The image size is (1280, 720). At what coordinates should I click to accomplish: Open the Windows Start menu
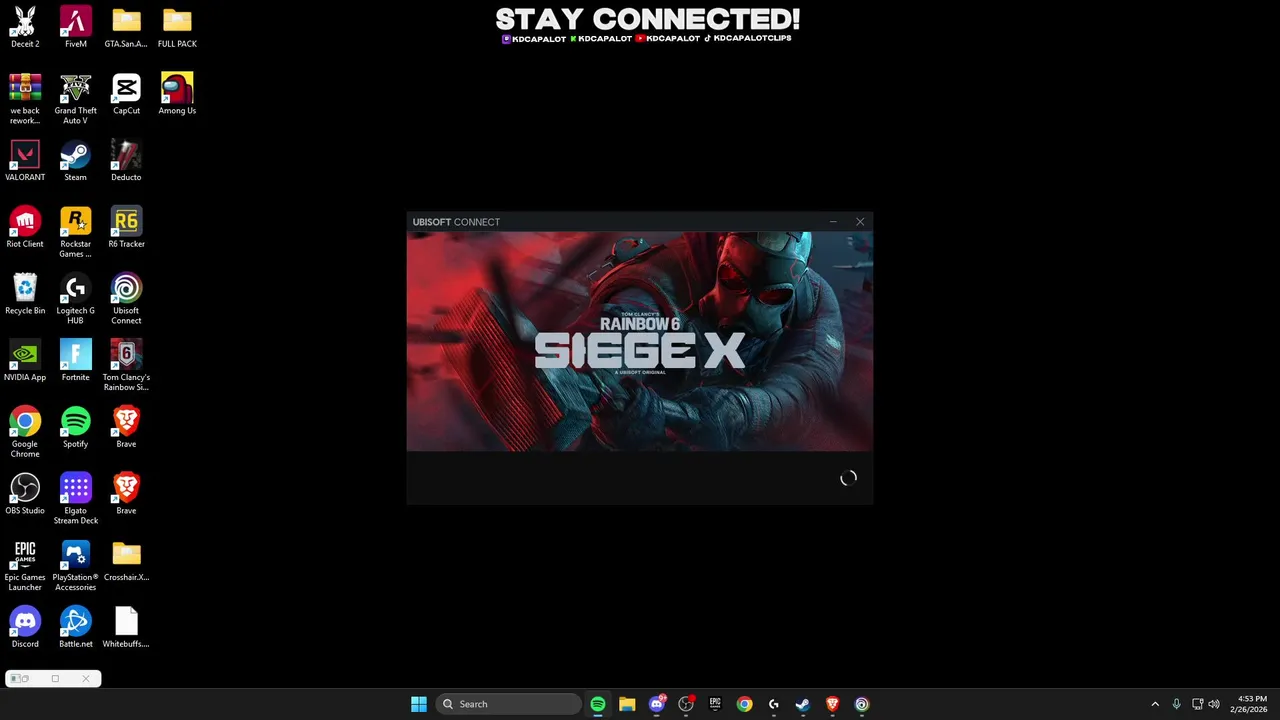419,704
